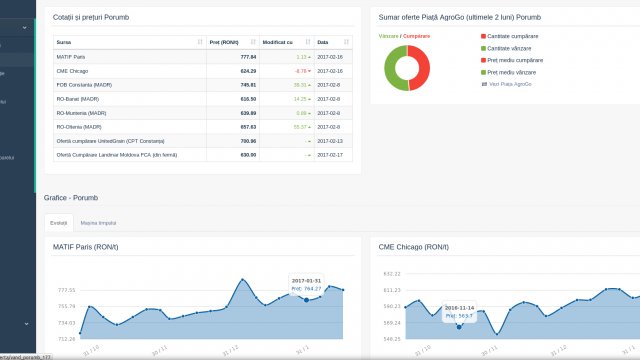Screen dimensions: 640x360
Task: Click the Cantitate cumpărare red legend swatch
Action: (483, 36)
